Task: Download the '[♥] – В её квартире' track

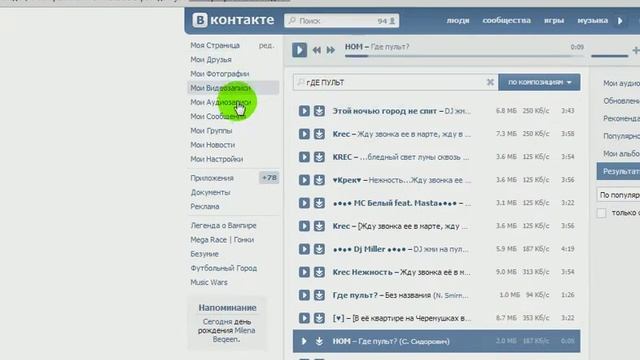Action: pyautogui.click(x=319, y=318)
